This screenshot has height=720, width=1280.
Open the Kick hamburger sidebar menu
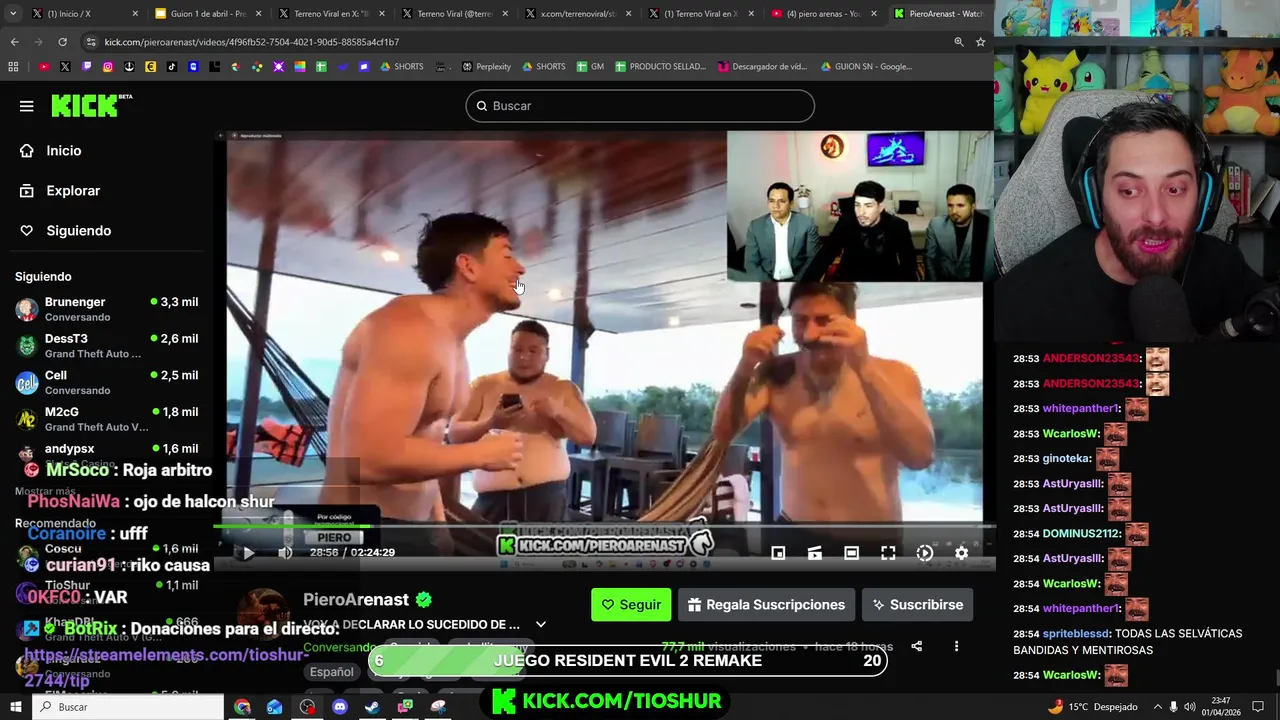tap(27, 106)
